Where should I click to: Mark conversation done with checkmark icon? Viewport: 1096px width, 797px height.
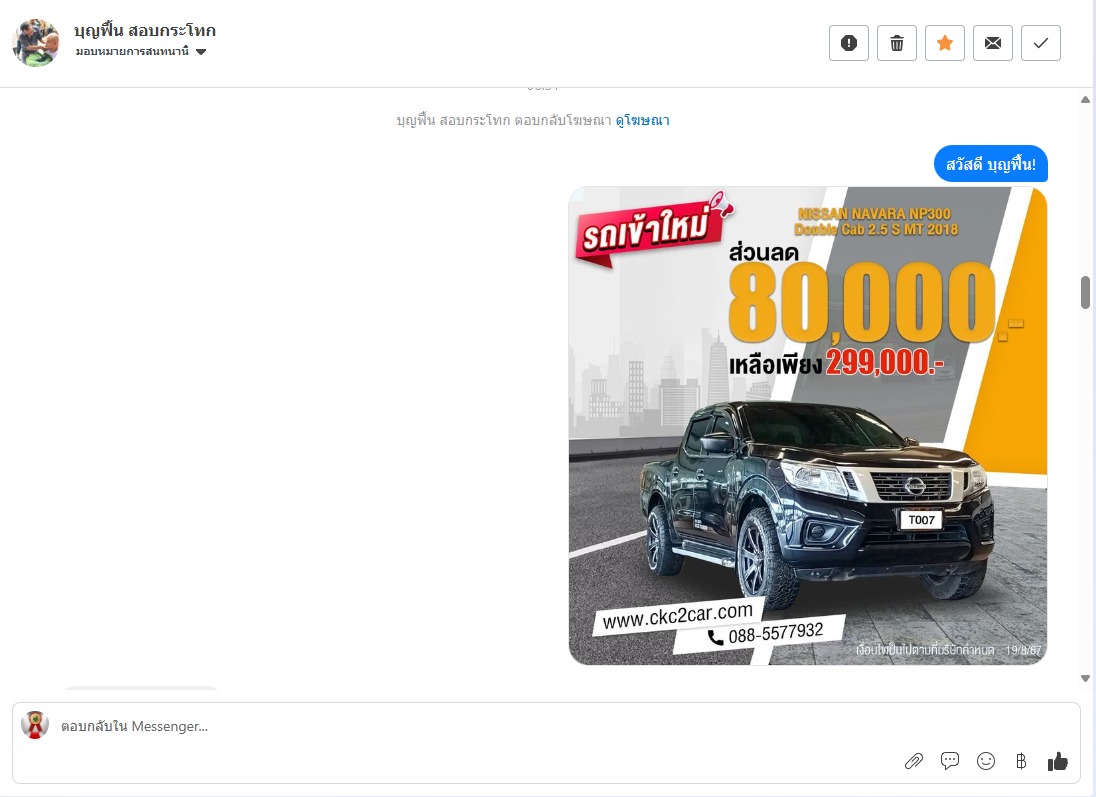tap(1041, 43)
